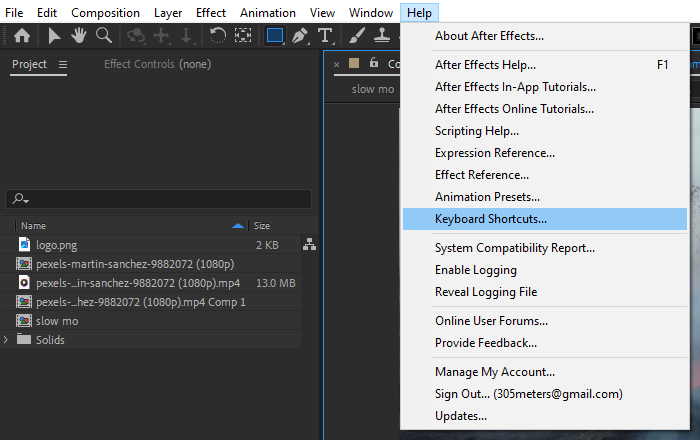Select the Zoom magnifier tool
This screenshot has width=700, height=440.
click(104, 36)
